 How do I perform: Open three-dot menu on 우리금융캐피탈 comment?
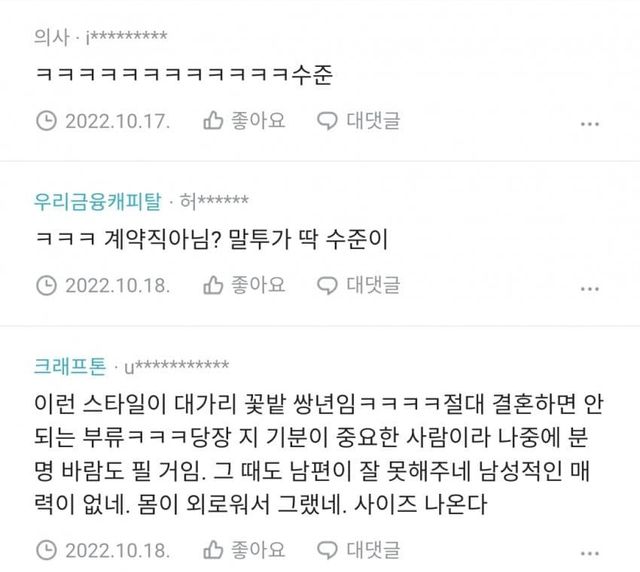tap(590, 289)
